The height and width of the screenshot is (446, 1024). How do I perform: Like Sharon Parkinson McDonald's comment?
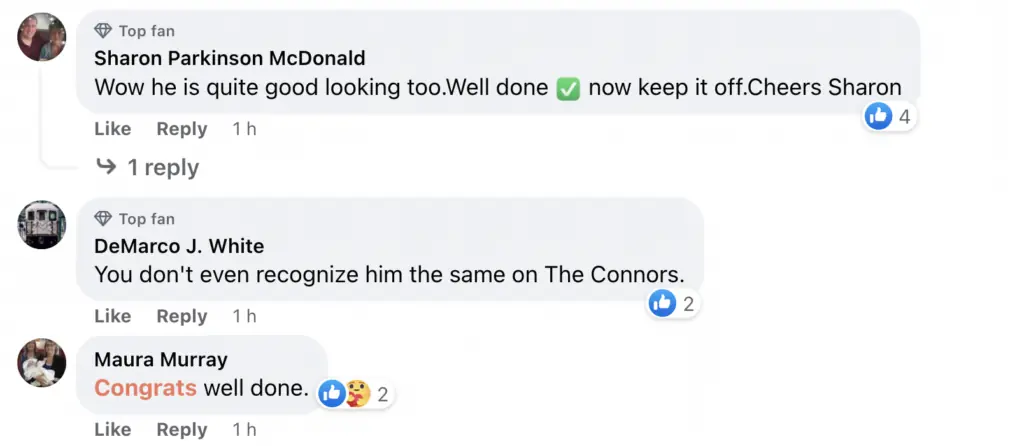point(112,129)
